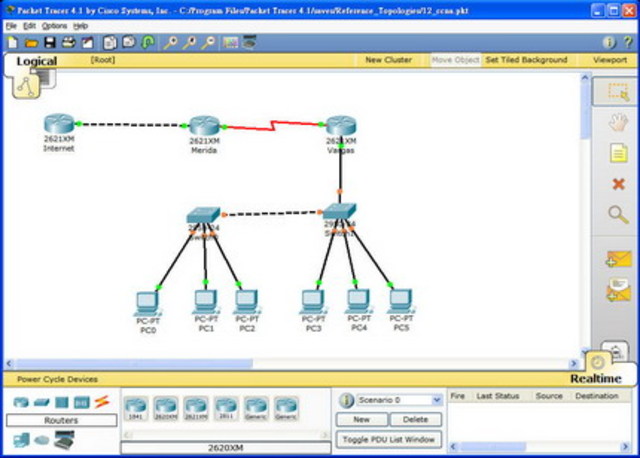
Task: Click the Set Tiled Background button
Action: [526, 60]
